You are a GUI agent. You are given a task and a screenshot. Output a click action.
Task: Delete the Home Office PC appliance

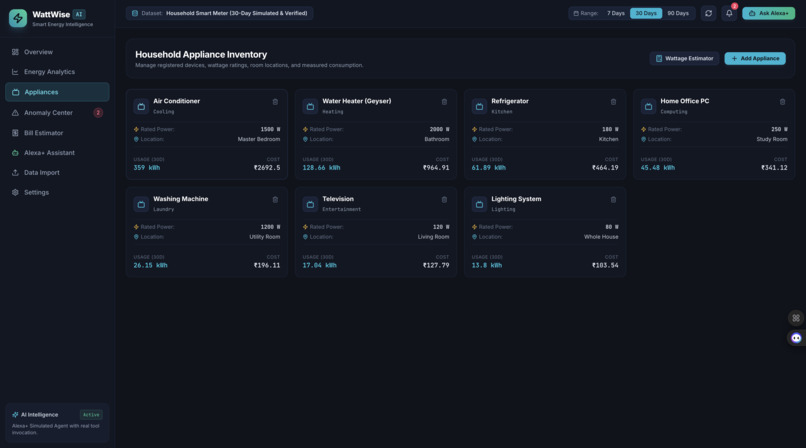[x=782, y=102]
